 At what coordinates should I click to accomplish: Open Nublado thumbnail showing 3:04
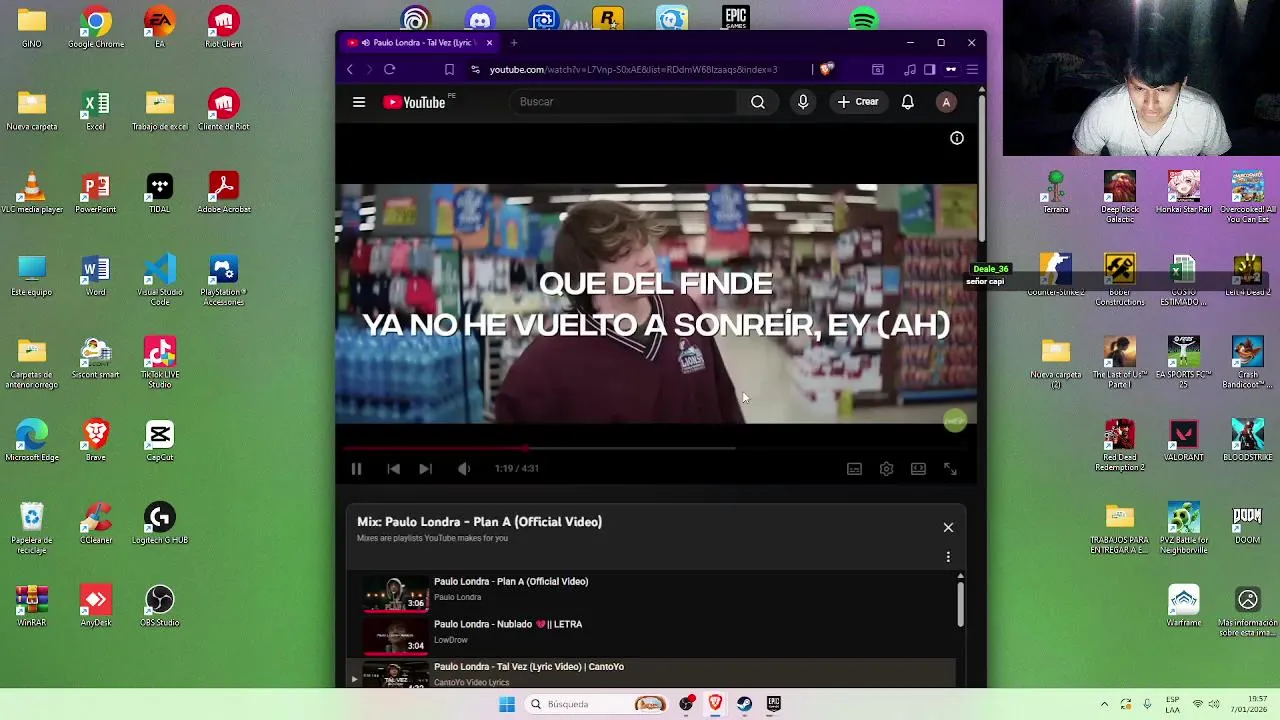click(x=394, y=636)
